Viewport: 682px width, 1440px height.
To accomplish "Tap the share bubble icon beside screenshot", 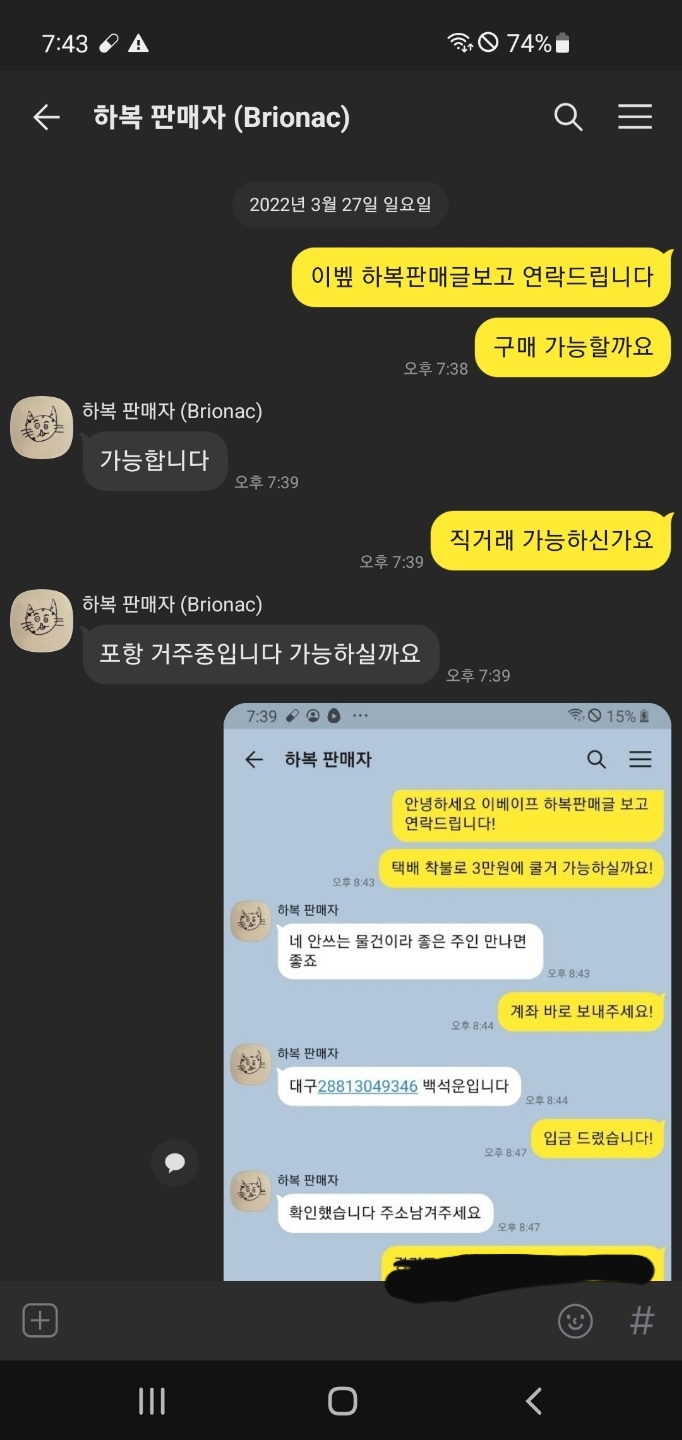I will [175, 1162].
